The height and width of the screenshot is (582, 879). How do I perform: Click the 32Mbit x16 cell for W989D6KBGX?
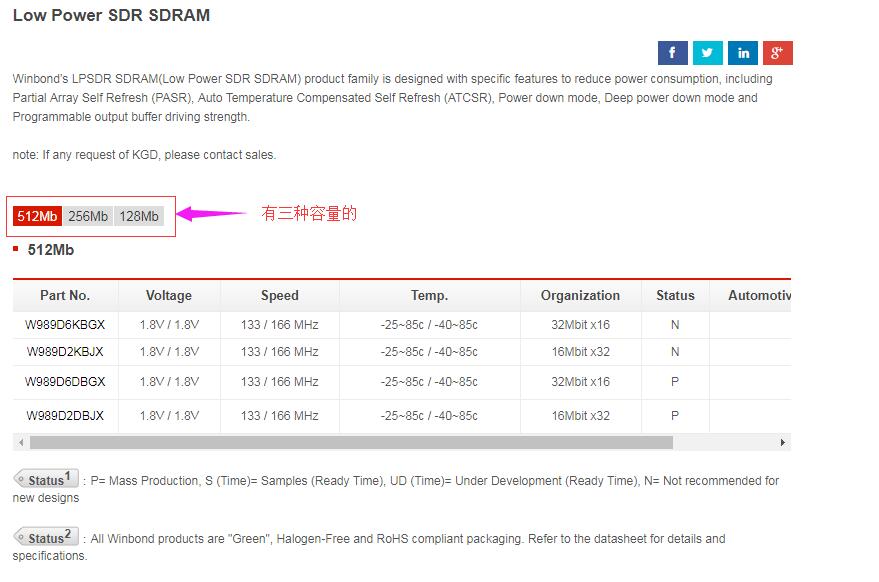coord(580,325)
